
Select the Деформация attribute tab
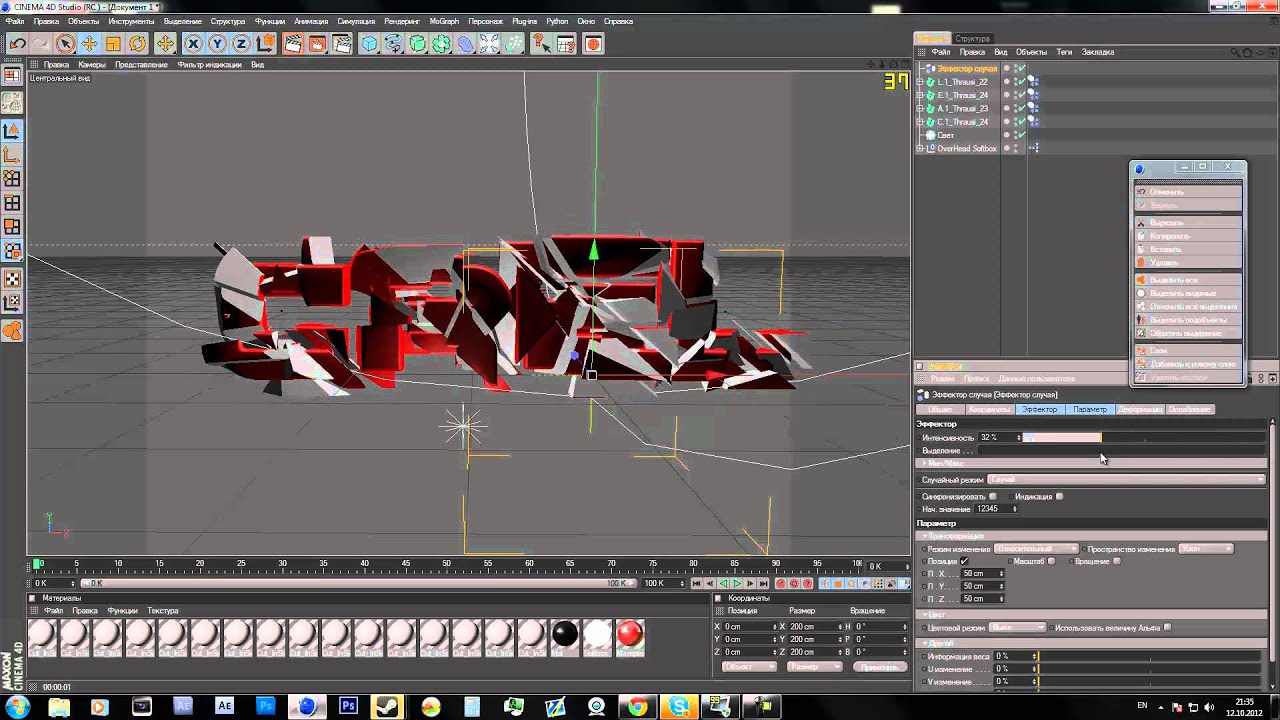coord(1139,409)
